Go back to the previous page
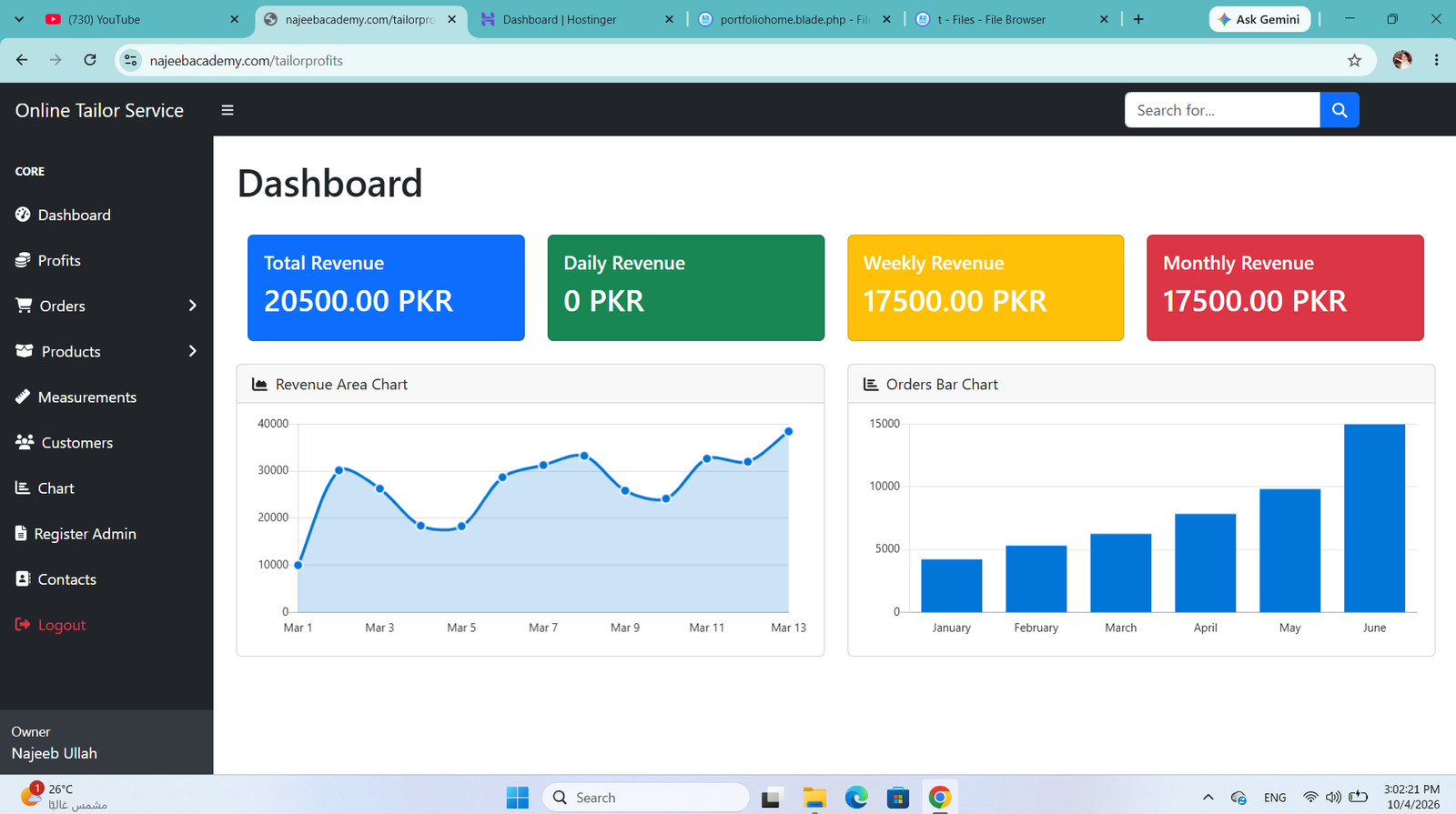This screenshot has height=814, width=1456. [x=22, y=60]
